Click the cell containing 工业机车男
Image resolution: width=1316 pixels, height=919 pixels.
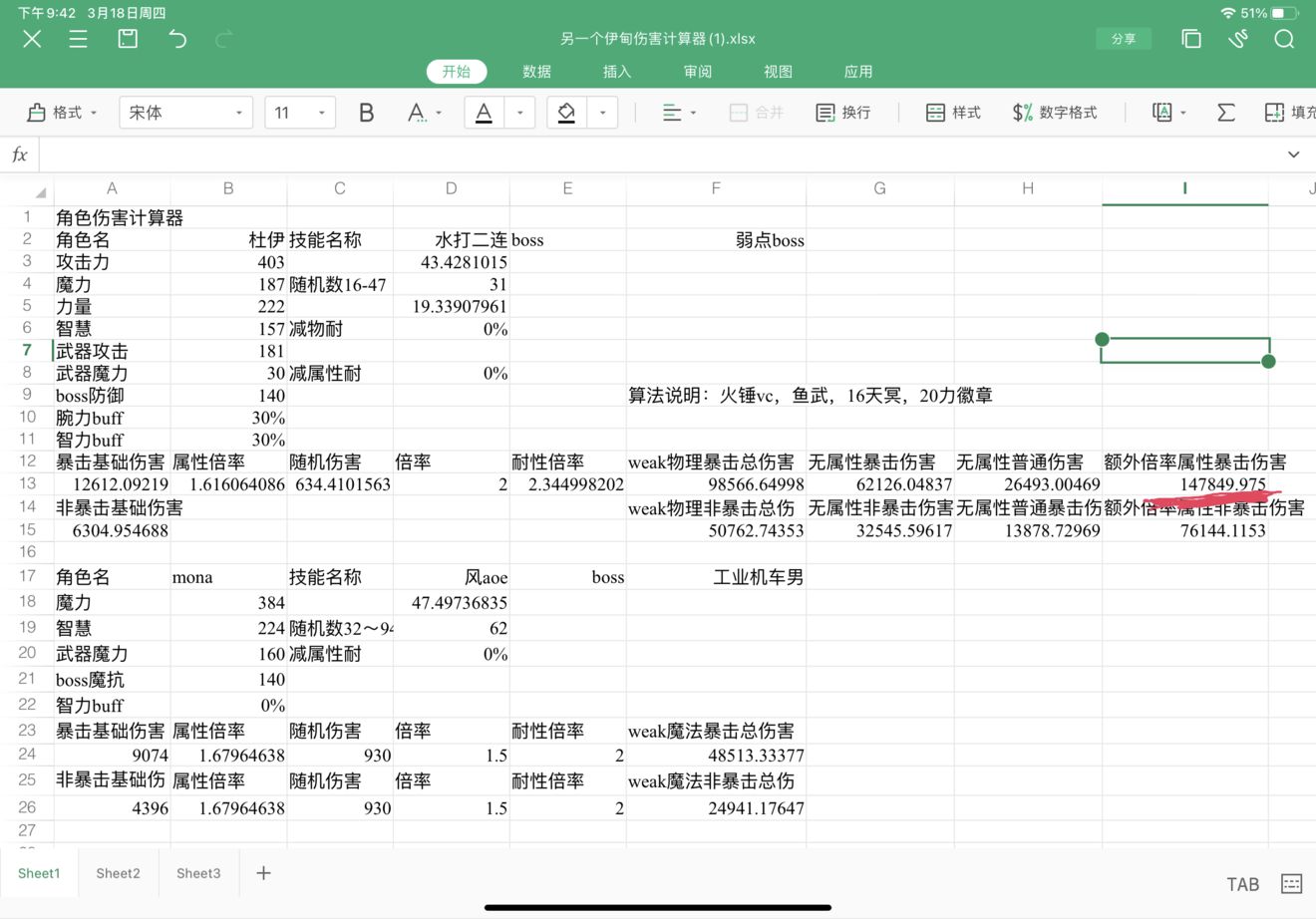[x=716, y=577]
